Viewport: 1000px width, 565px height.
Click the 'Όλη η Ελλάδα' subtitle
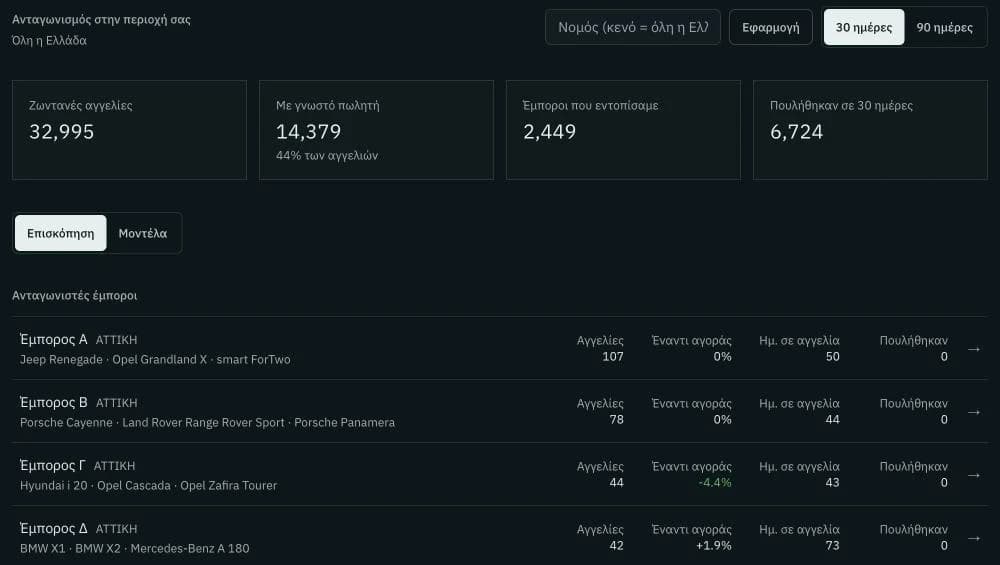[x=49, y=40]
